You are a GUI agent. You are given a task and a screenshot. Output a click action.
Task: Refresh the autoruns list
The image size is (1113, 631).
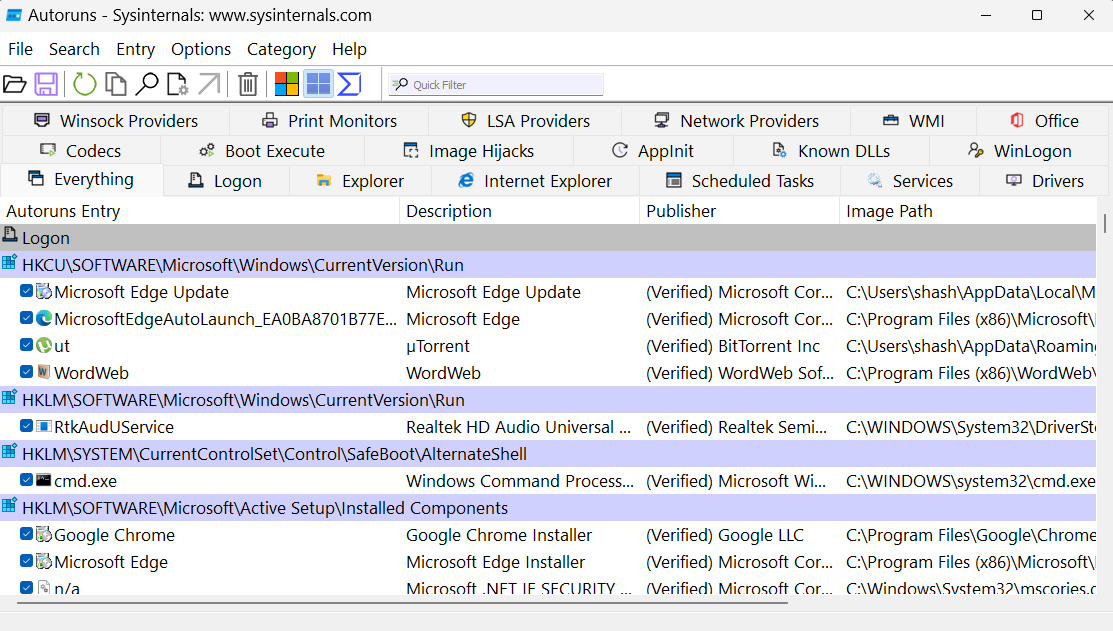85,84
